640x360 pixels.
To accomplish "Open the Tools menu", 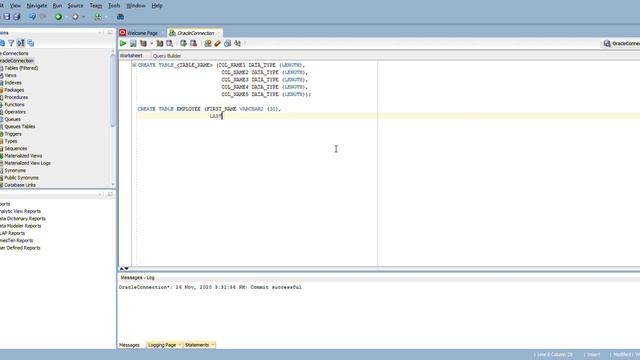I will (114, 6).
